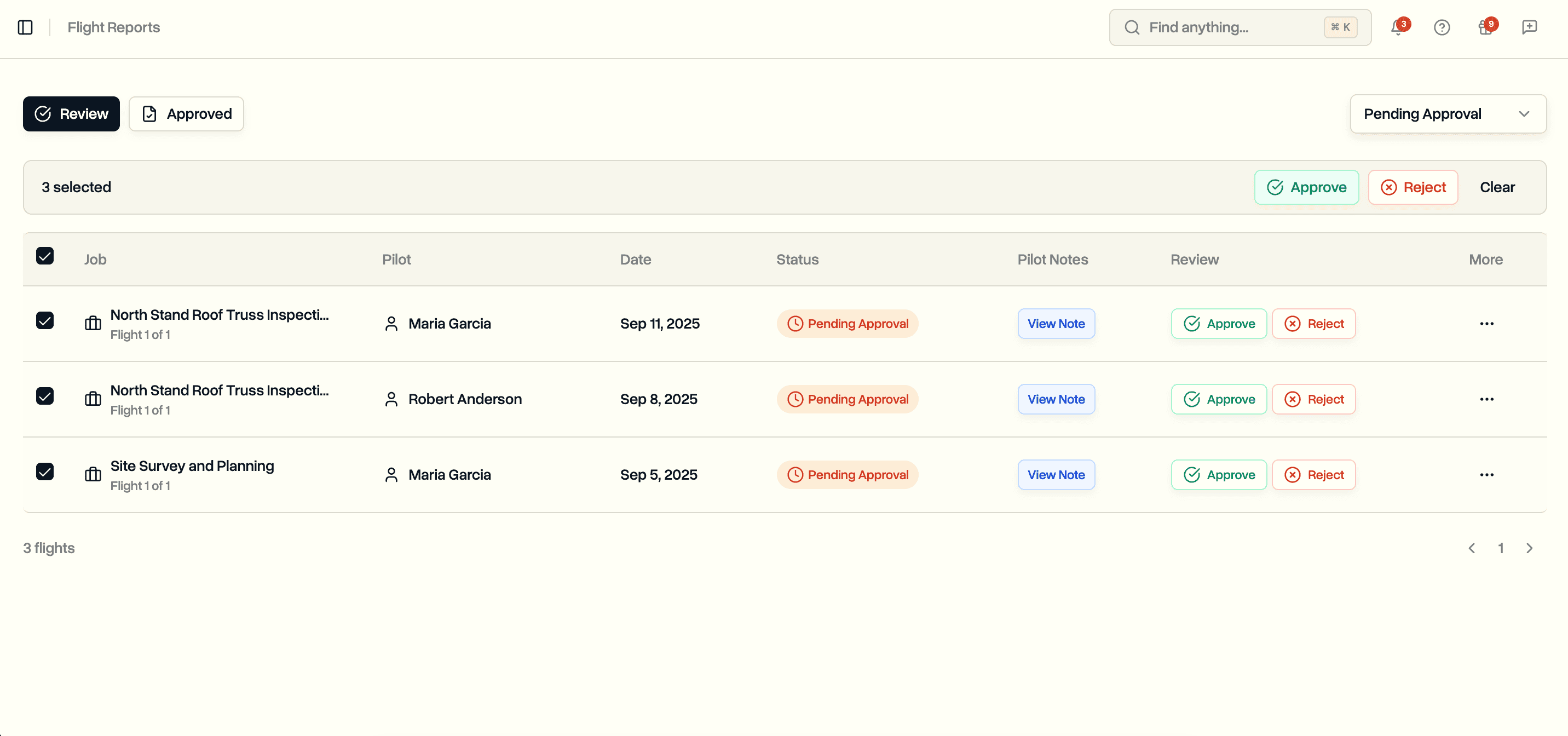Deselect the Sep 11 Maria Garcia flight
This screenshot has width=1568, height=736.
[x=44, y=321]
